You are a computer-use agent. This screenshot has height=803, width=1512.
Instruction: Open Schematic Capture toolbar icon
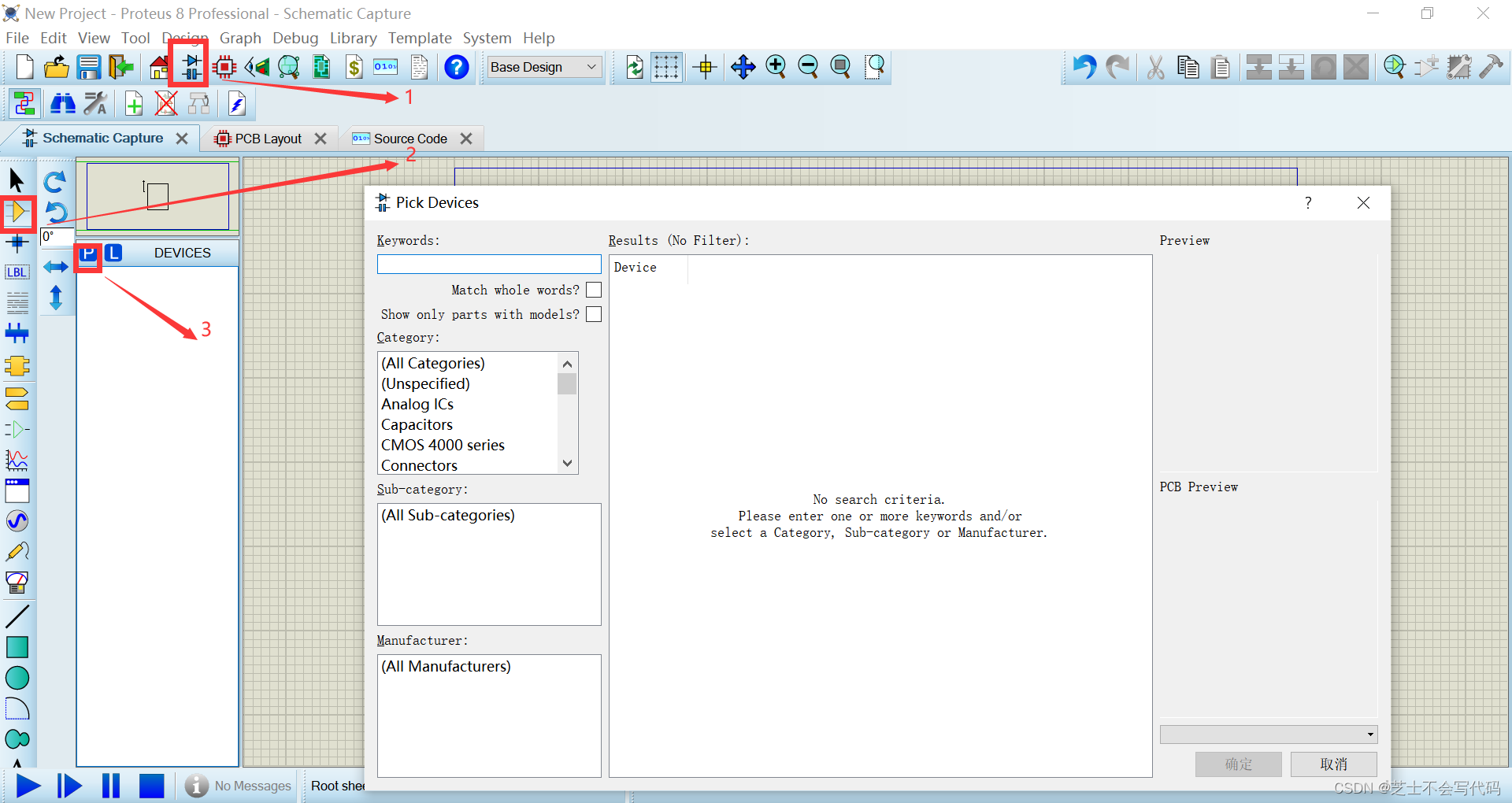coord(191,67)
